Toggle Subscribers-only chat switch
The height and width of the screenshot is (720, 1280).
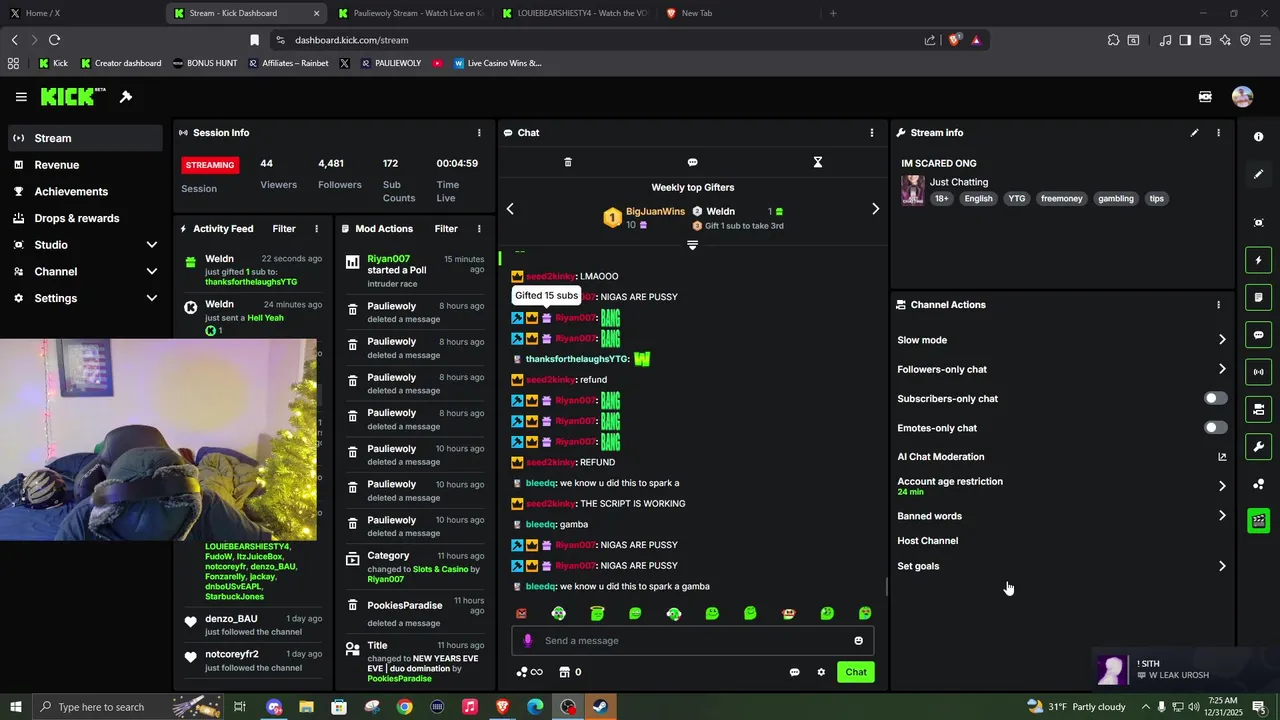pyautogui.click(x=1215, y=398)
